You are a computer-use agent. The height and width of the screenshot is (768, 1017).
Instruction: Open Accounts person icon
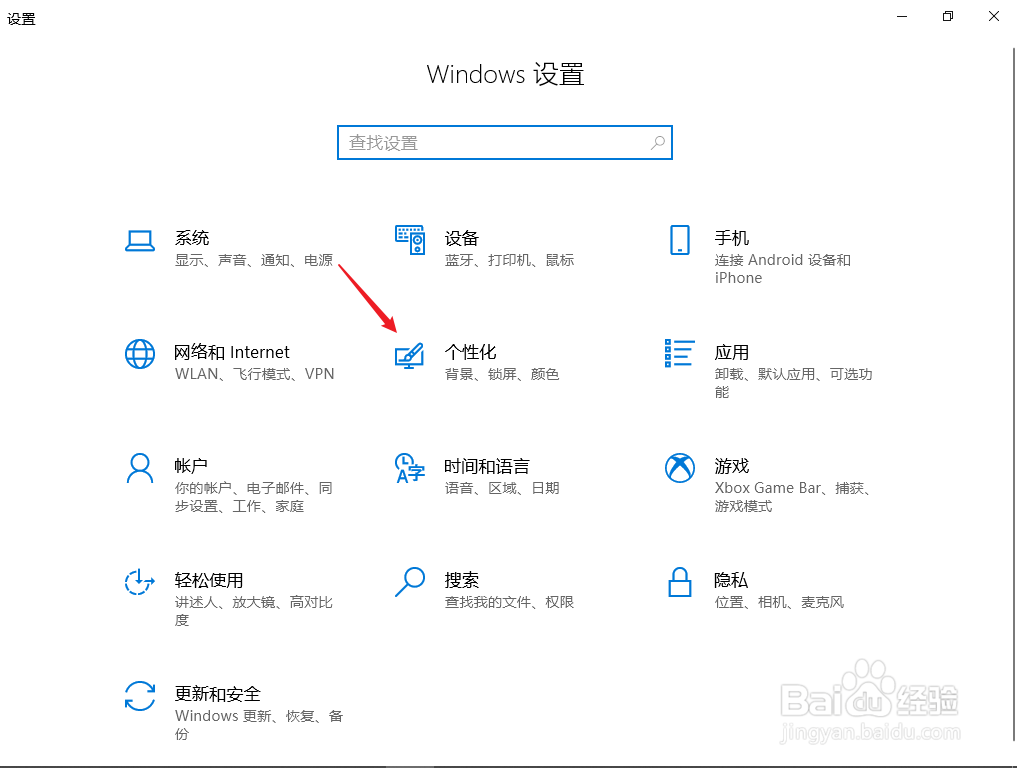[x=139, y=468]
